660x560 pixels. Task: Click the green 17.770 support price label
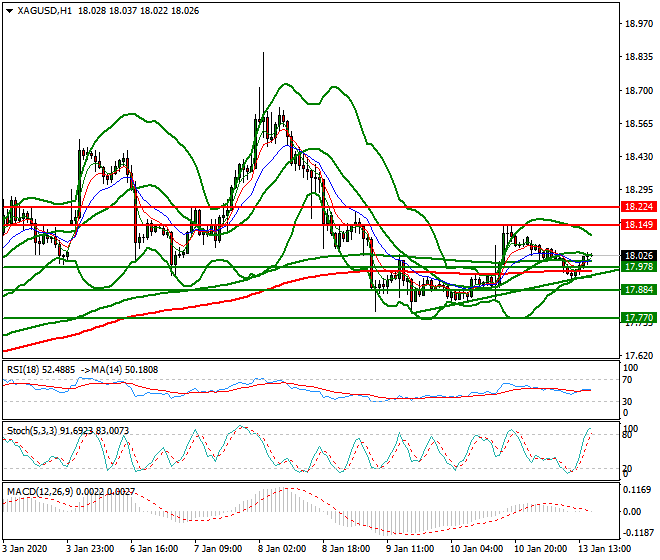click(x=639, y=317)
